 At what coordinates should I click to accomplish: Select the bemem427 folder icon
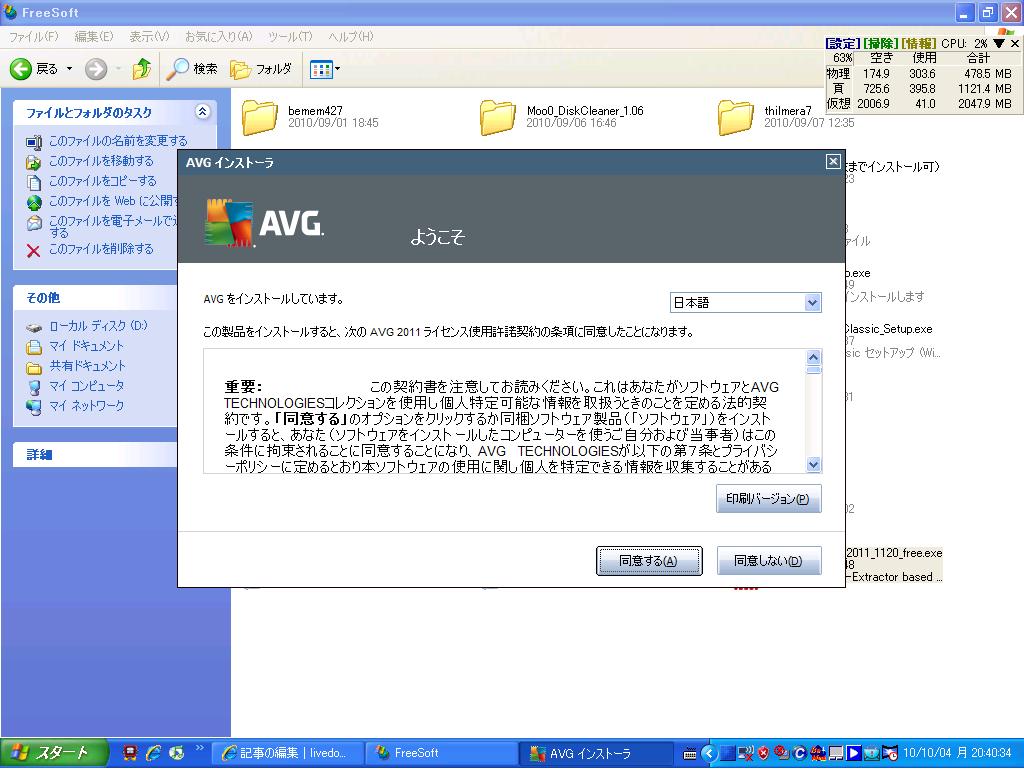[x=260, y=117]
